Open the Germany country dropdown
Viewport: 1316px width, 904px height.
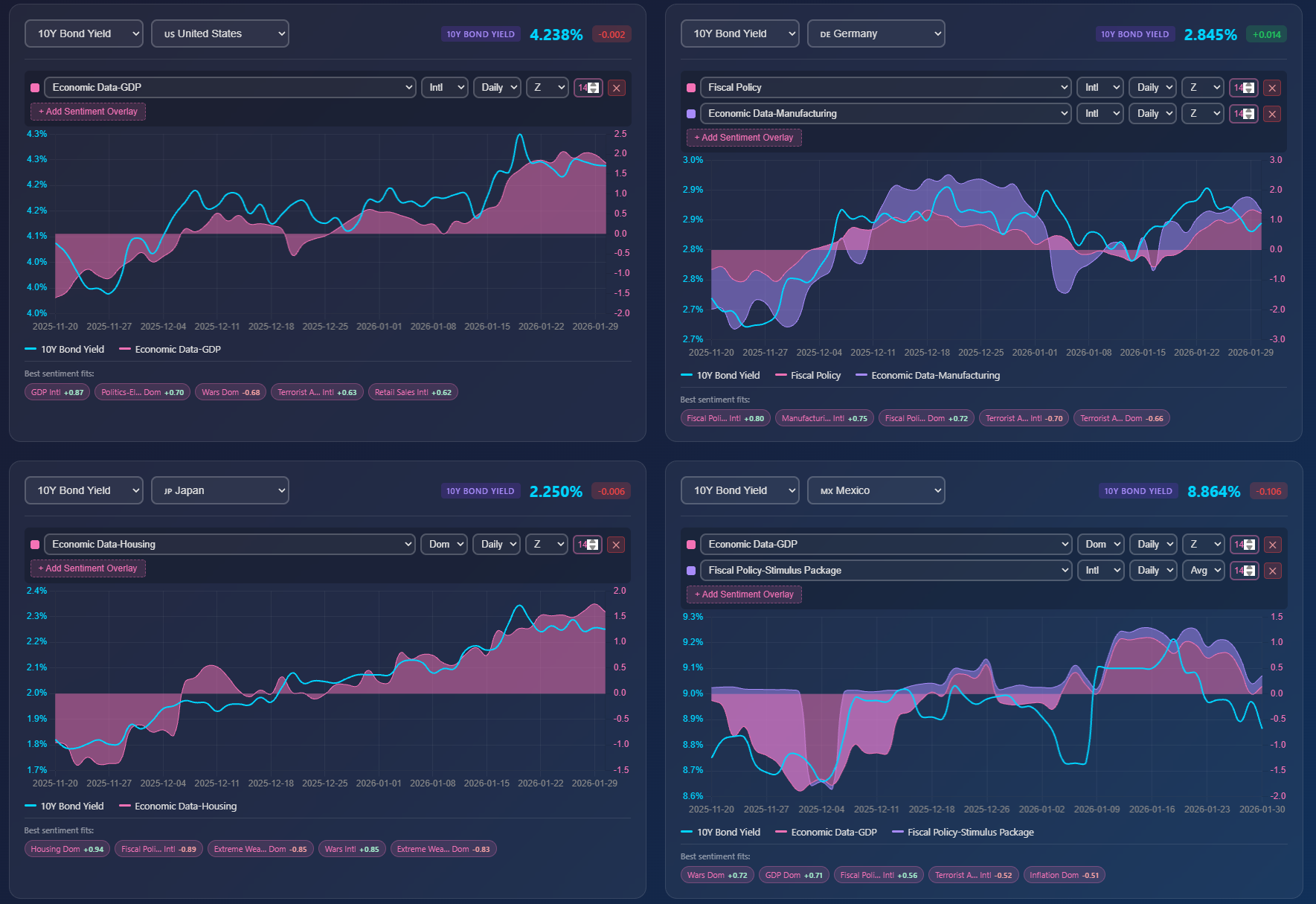pos(876,33)
